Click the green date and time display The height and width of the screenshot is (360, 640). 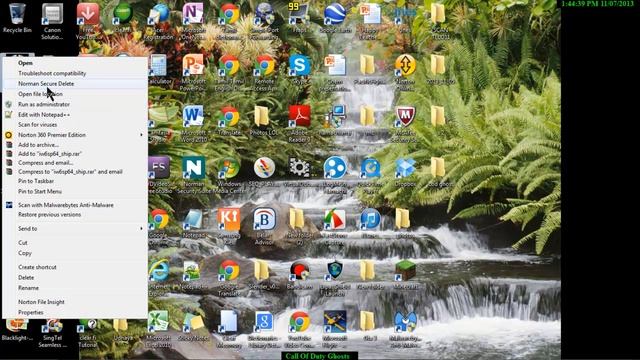click(x=597, y=4)
